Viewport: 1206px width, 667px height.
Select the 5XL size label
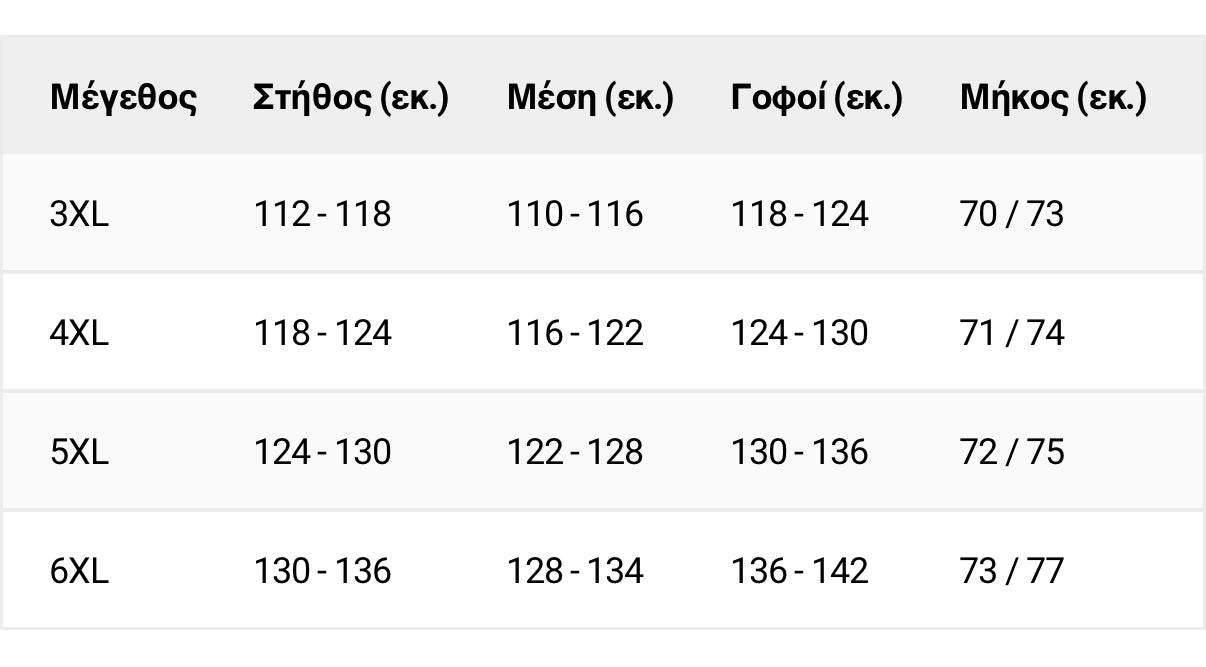[79, 452]
